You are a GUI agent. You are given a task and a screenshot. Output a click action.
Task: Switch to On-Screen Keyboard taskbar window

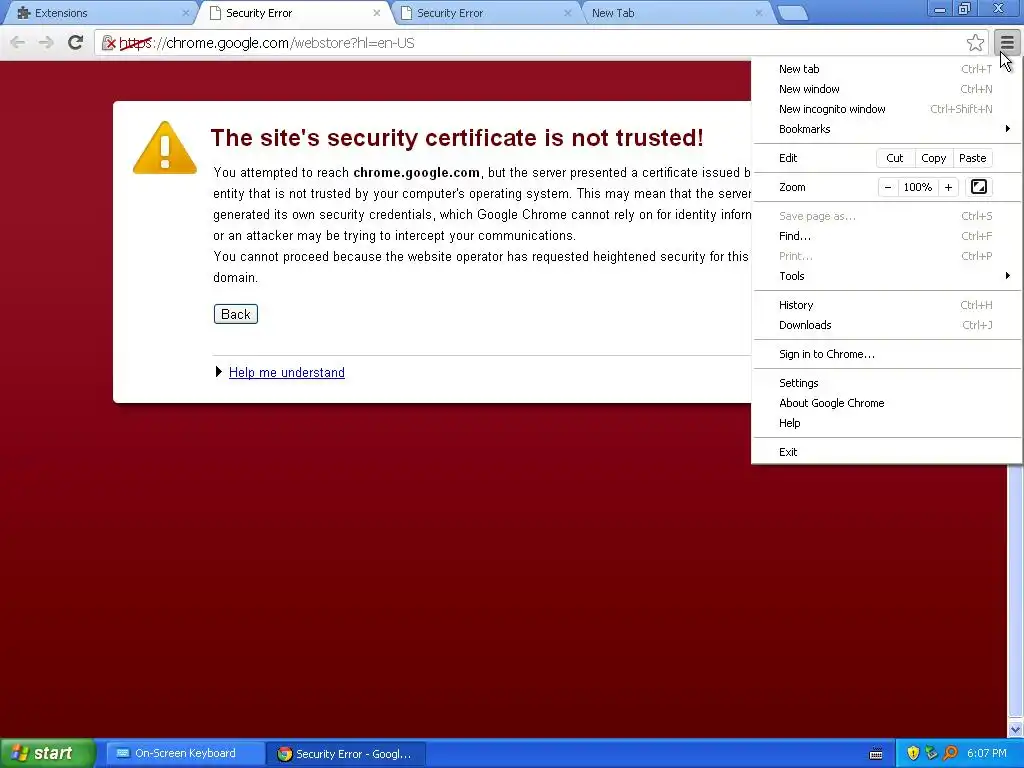pyautogui.click(x=185, y=754)
